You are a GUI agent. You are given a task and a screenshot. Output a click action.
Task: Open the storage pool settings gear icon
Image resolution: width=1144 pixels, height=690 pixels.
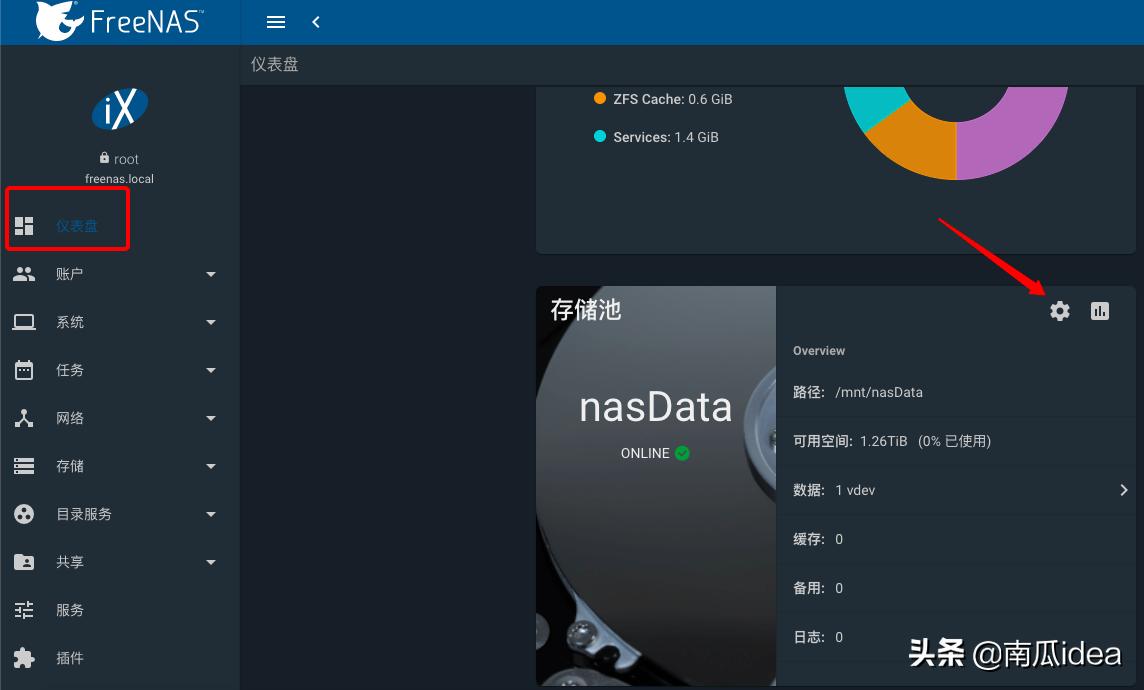tap(1059, 311)
